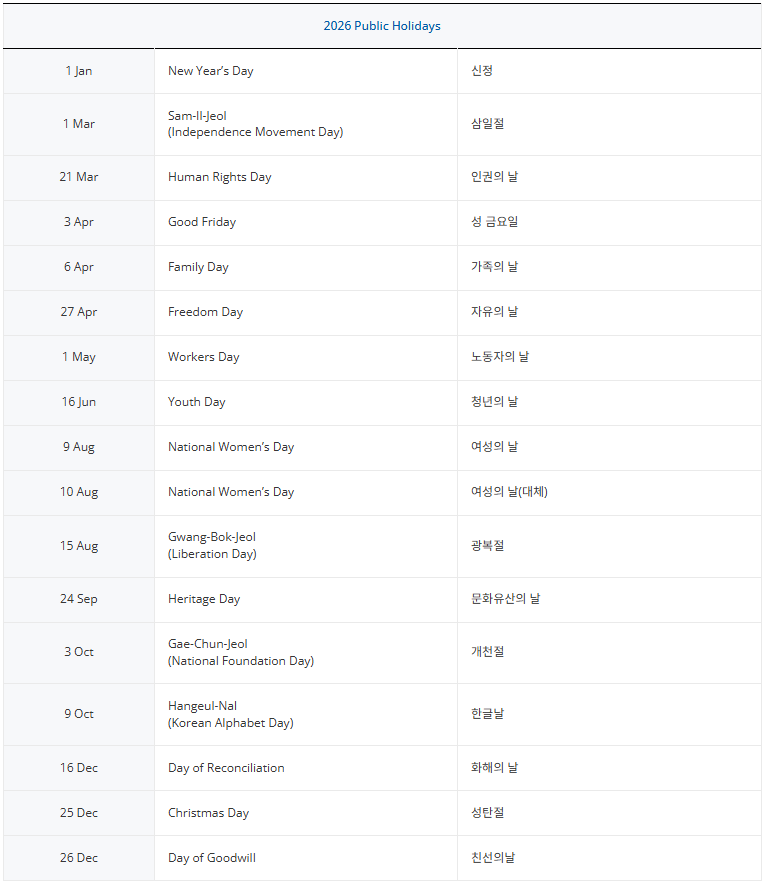Select Gwang-Bok-Jeol Liberation Day entry
The height and width of the screenshot is (884, 764).
[x=212, y=545]
